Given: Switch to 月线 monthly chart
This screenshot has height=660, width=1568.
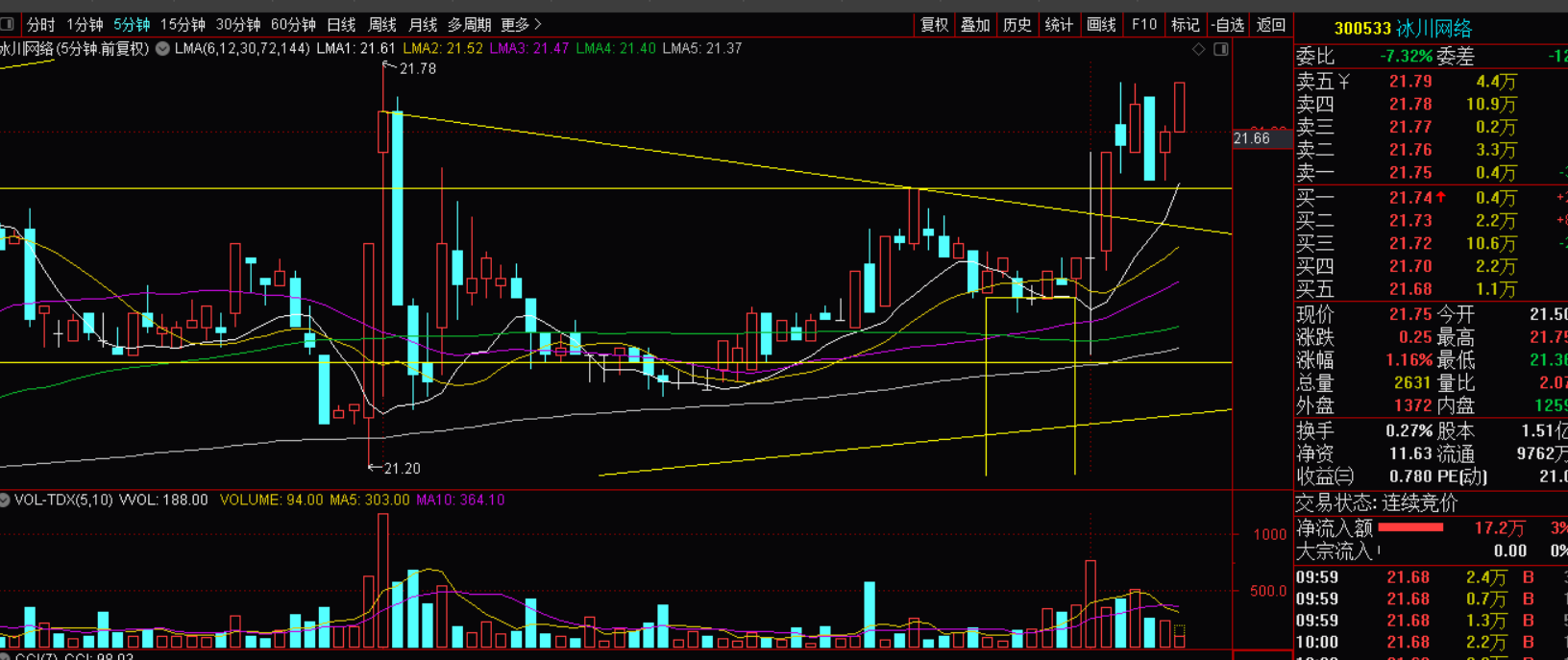Looking at the screenshot, I should [423, 24].
